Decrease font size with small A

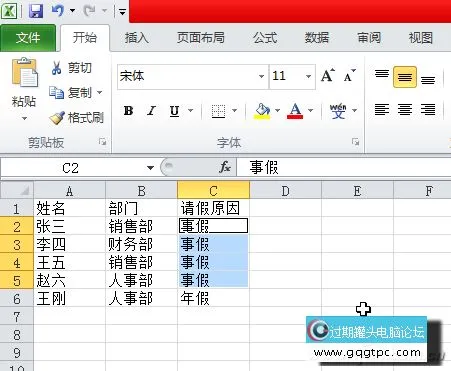[x=349, y=76]
